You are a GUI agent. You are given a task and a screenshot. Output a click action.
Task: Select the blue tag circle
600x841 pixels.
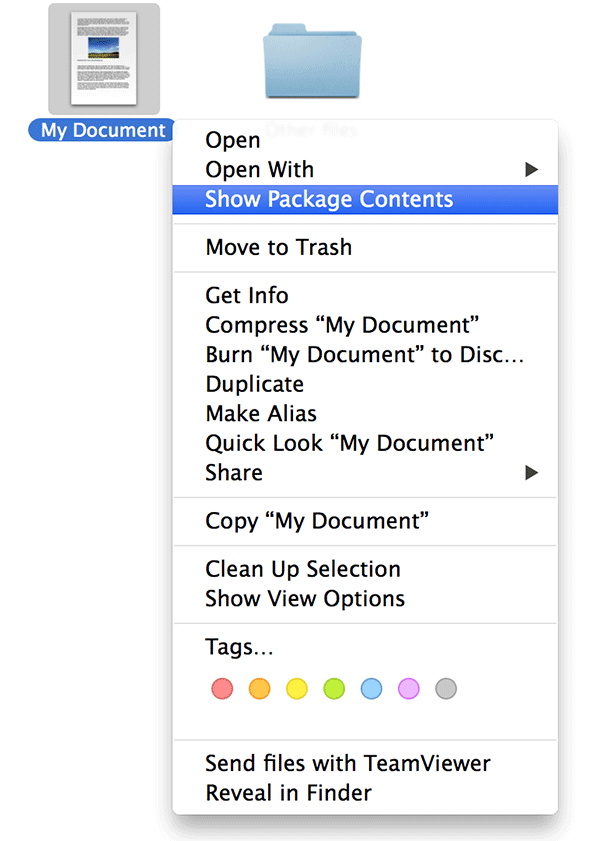(371, 688)
